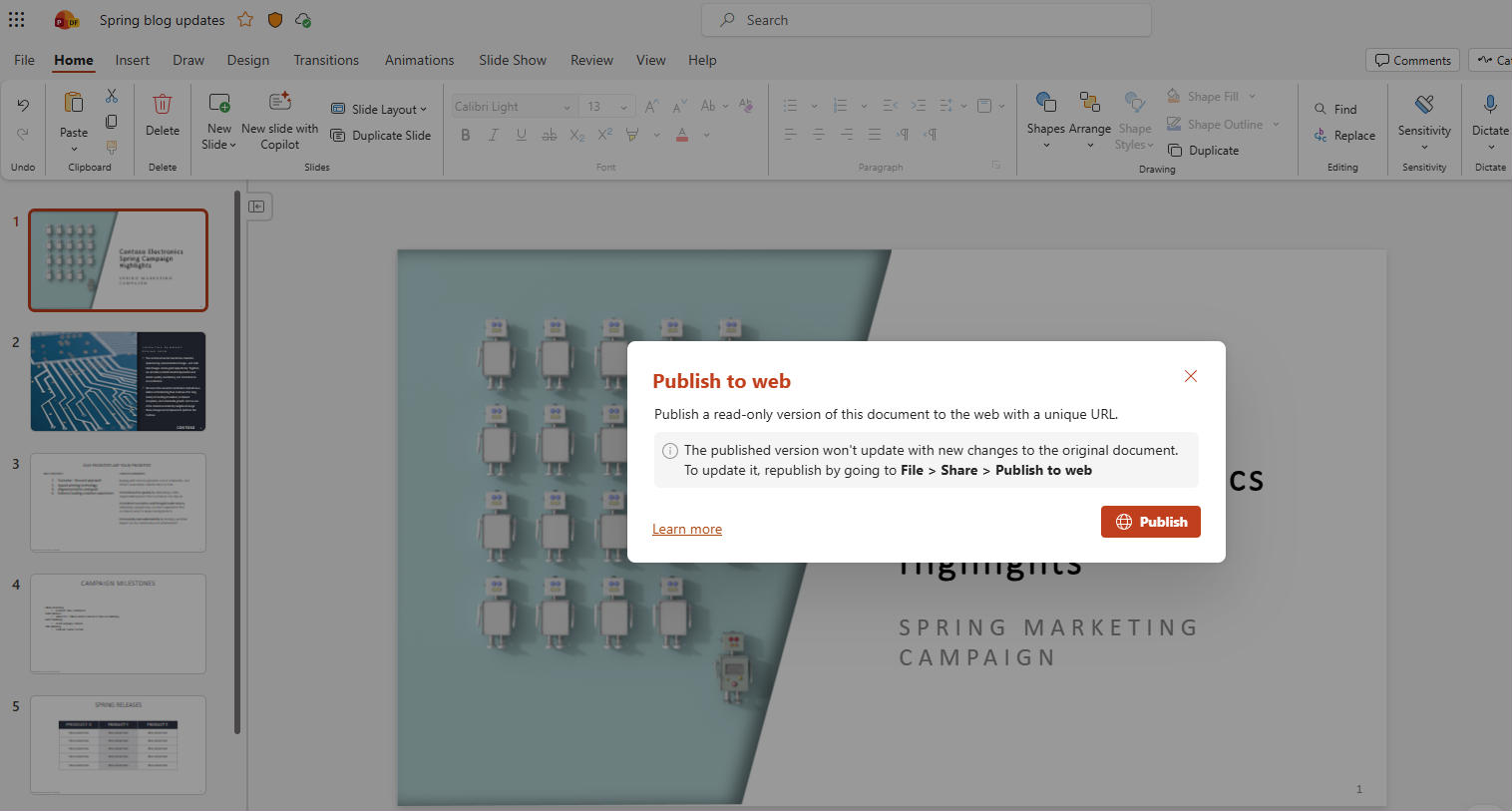Open the app launcher grid icon

(17, 20)
